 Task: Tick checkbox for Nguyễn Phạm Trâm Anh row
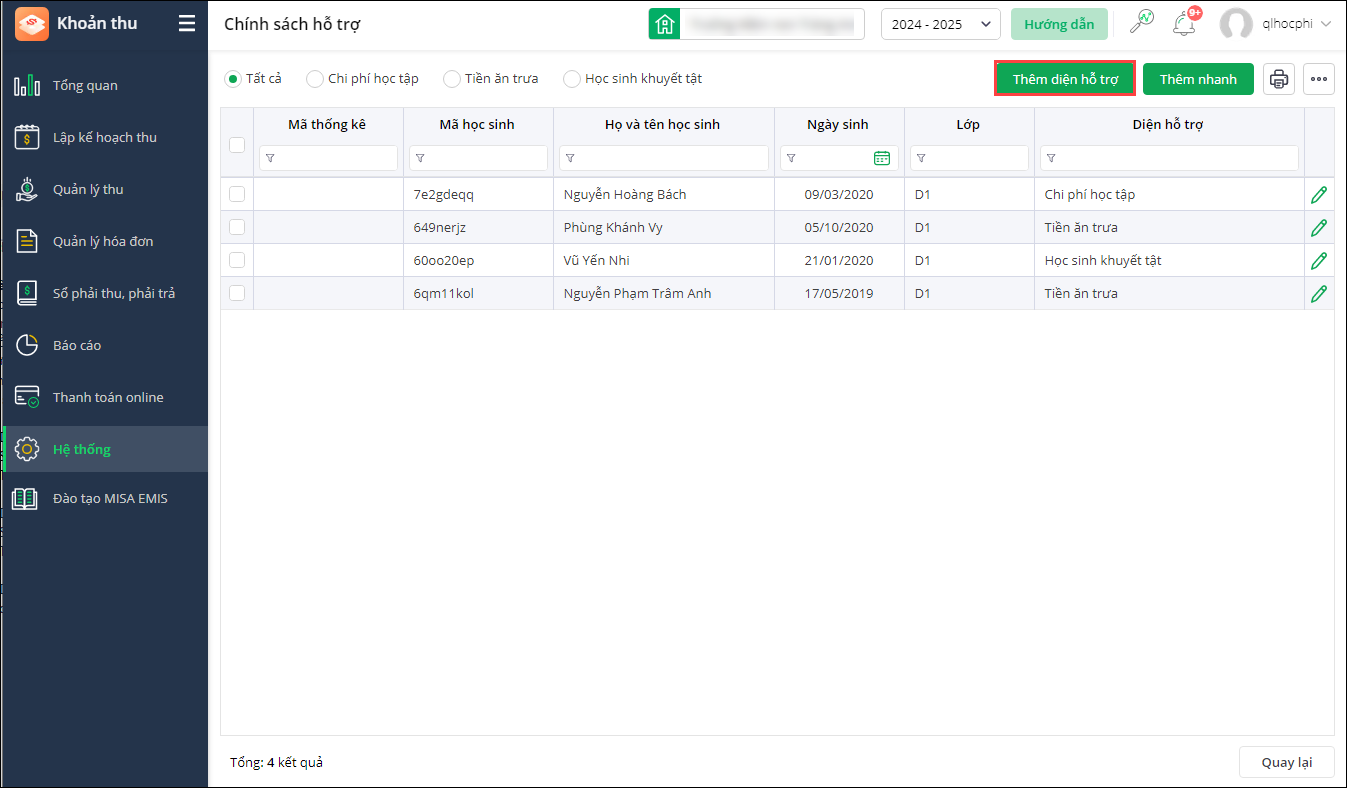[x=237, y=293]
